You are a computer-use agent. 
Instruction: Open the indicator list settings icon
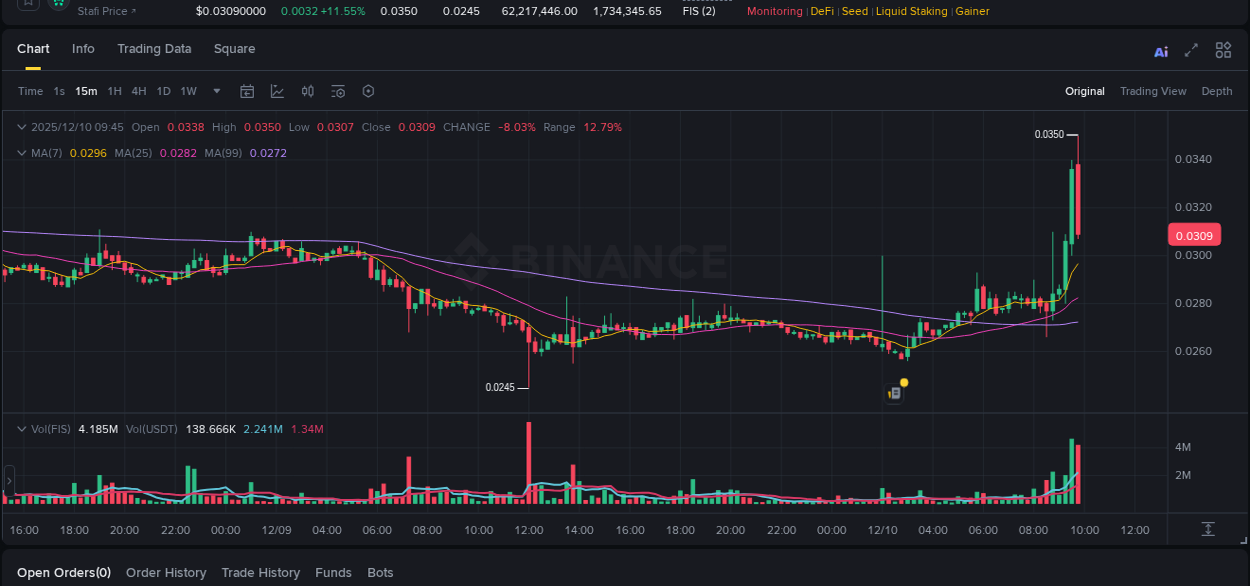(337, 91)
